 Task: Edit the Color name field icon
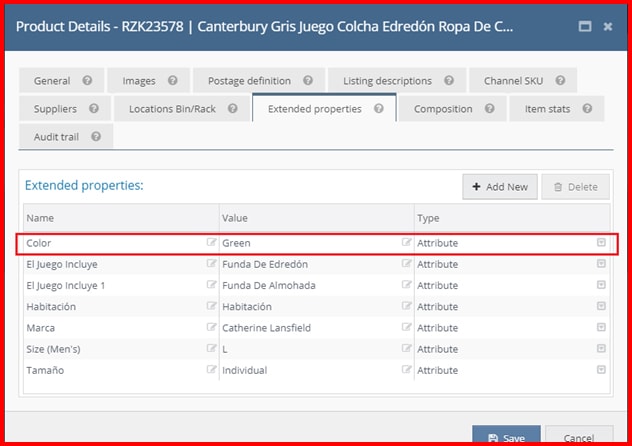point(212,242)
